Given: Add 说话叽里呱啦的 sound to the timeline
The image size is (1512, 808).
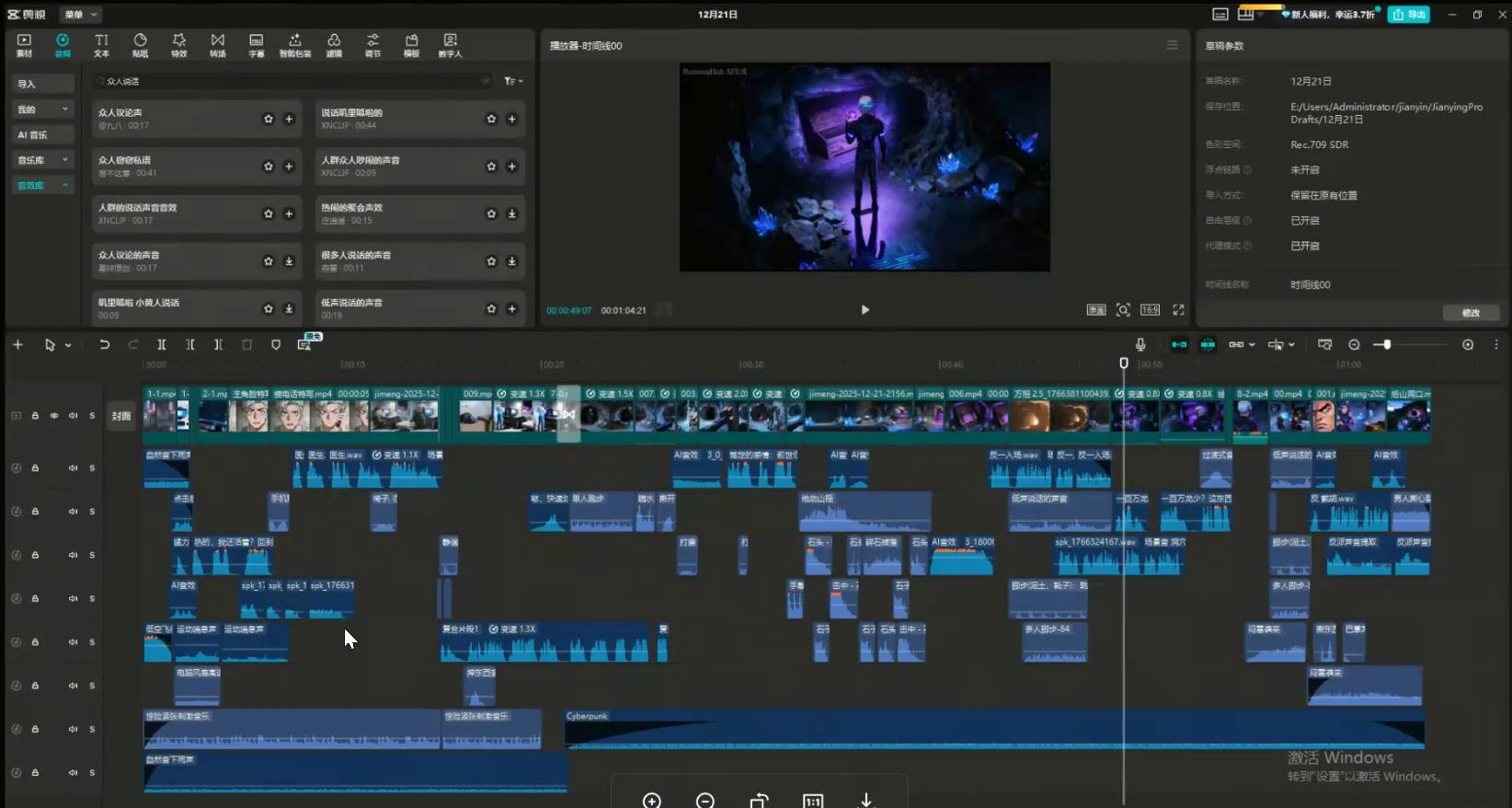Looking at the screenshot, I should 511,119.
